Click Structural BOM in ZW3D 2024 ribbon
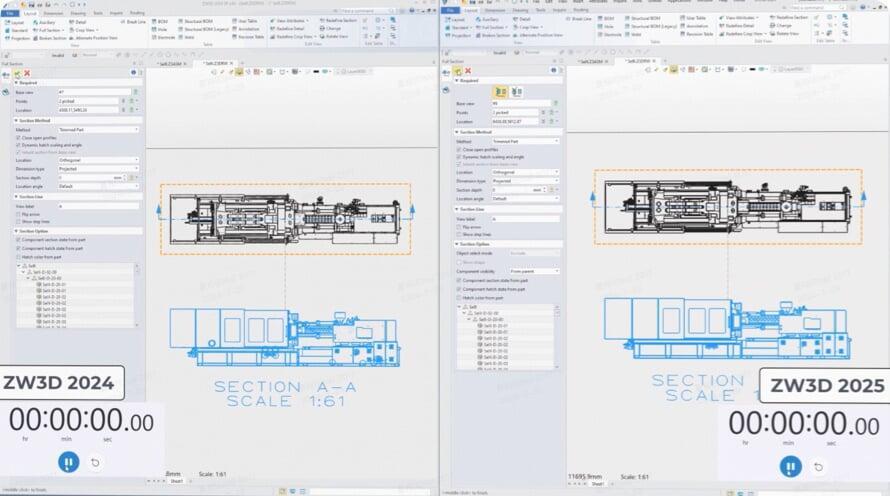Image resolution: width=890 pixels, height=496 pixels. (x=195, y=22)
